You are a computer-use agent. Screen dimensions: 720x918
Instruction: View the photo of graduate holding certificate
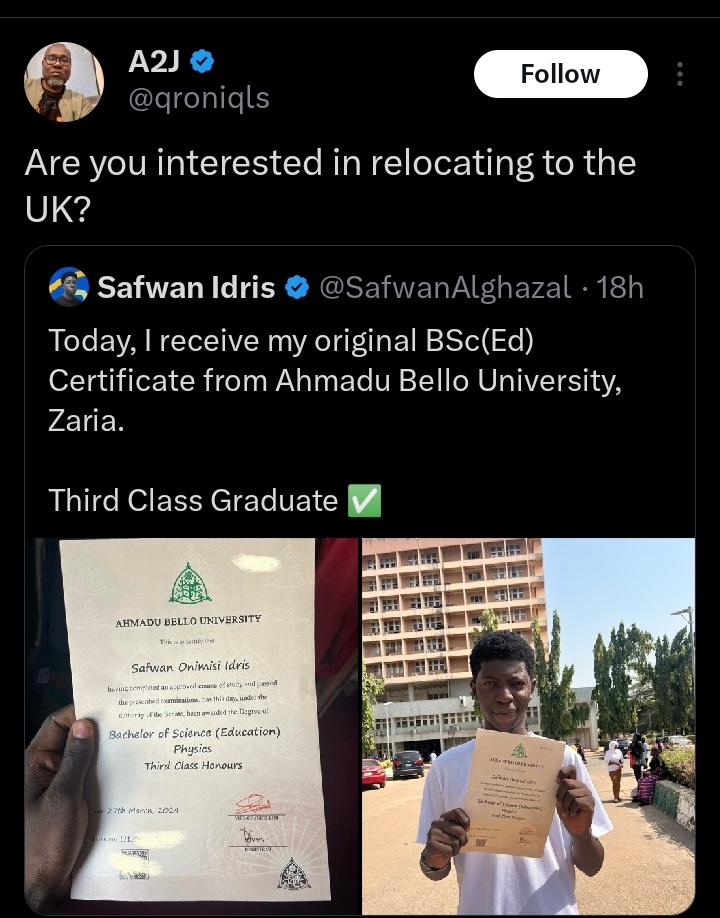(x=528, y=725)
